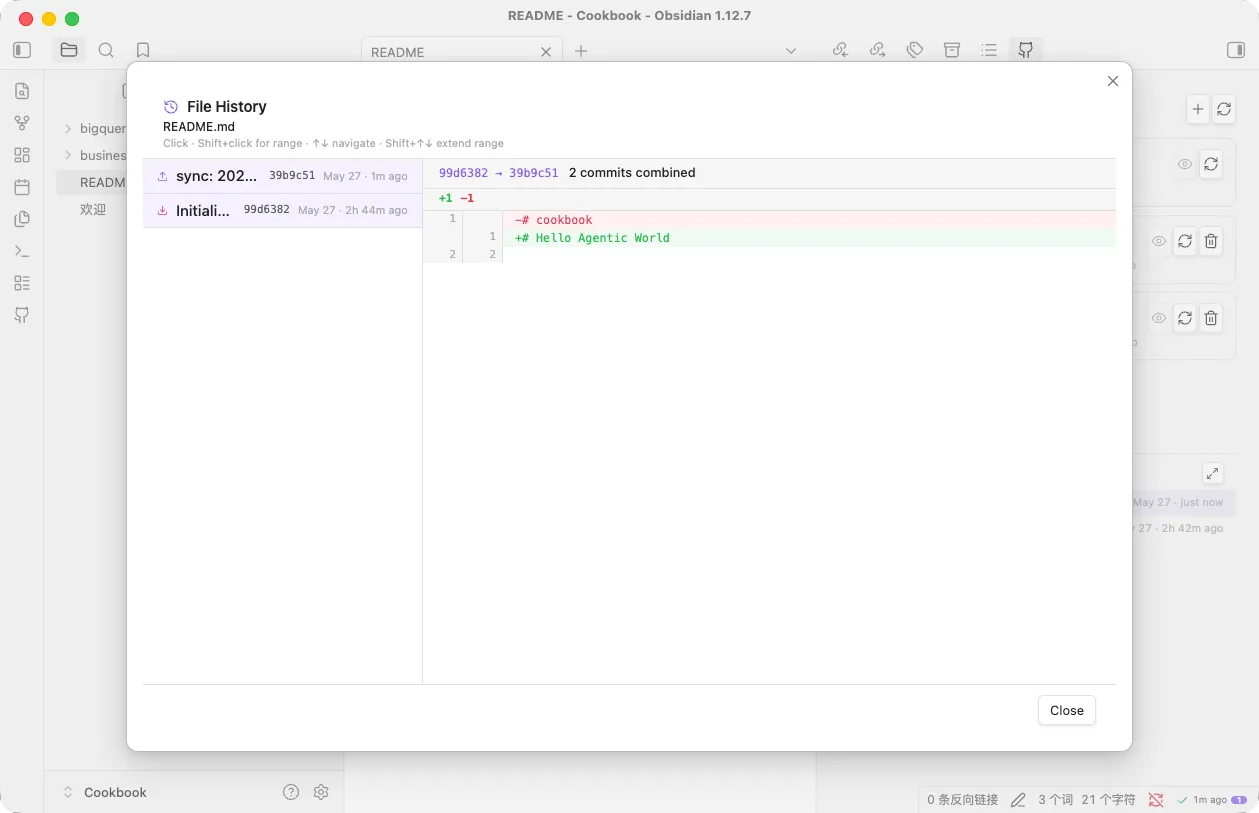Click refresh icon beside the plus button
The height and width of the screenshot is (813, 1259).
1224,109
